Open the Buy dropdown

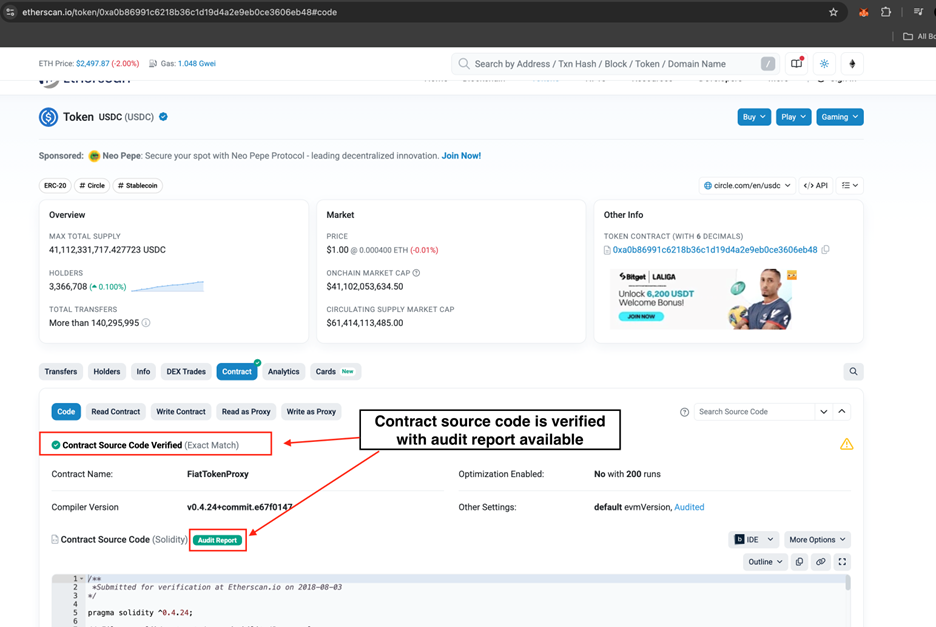click(754, 117)
